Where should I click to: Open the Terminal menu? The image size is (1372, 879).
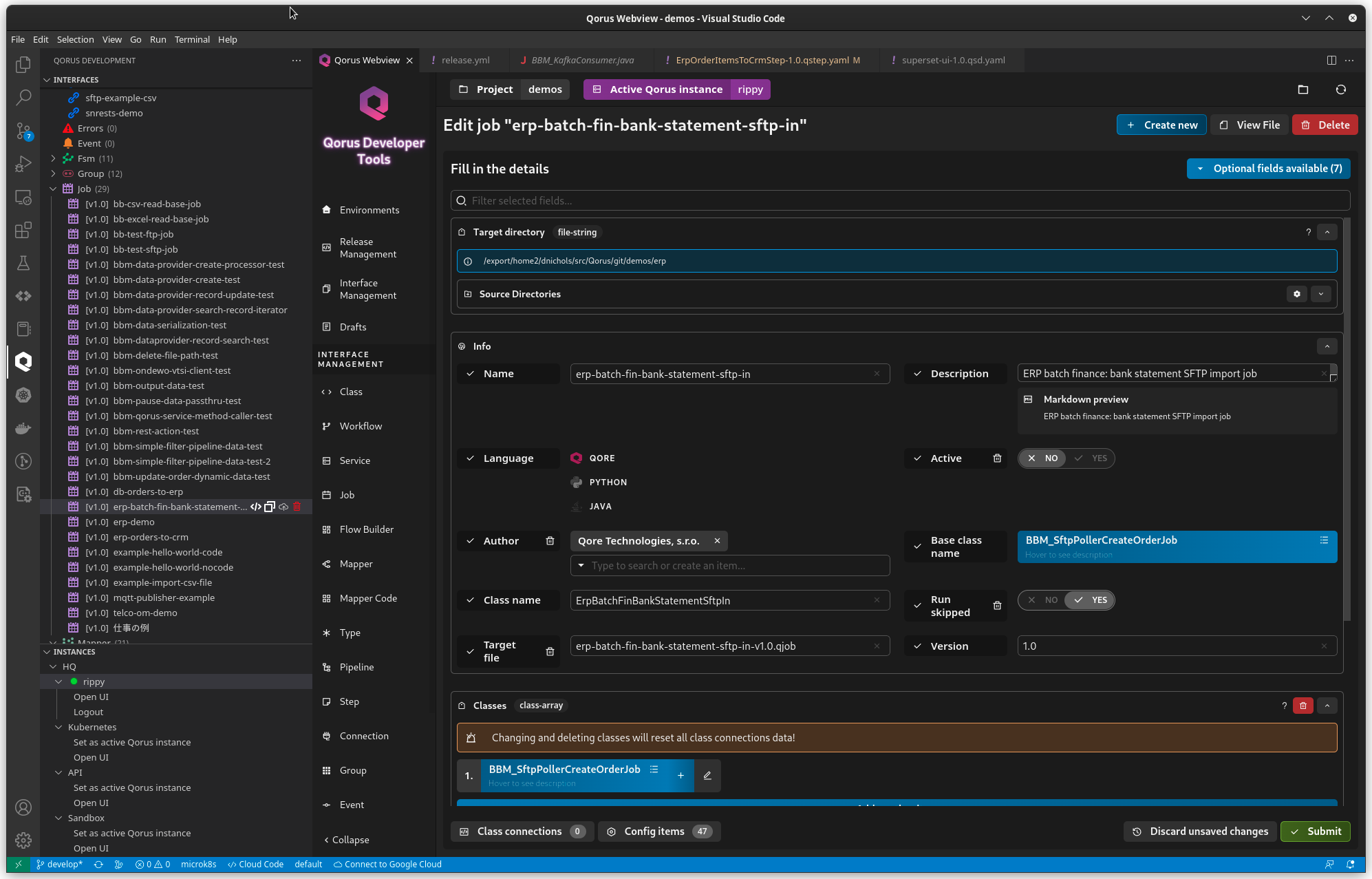(192, 40)
